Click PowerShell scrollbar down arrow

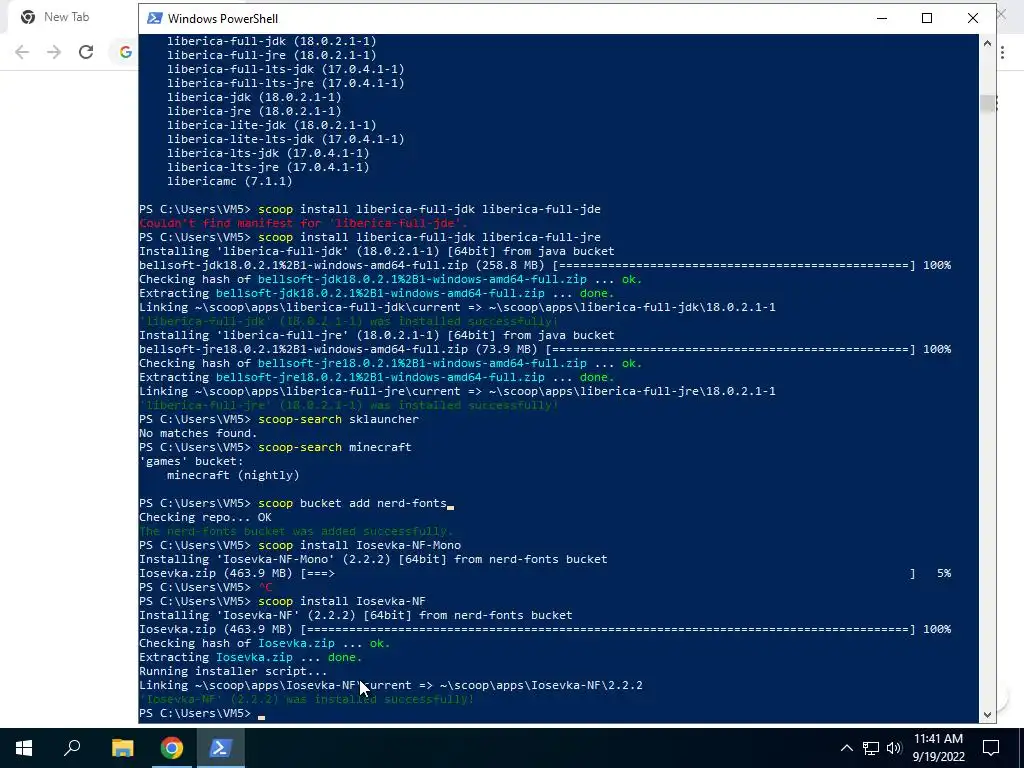(x=987, y=714)
